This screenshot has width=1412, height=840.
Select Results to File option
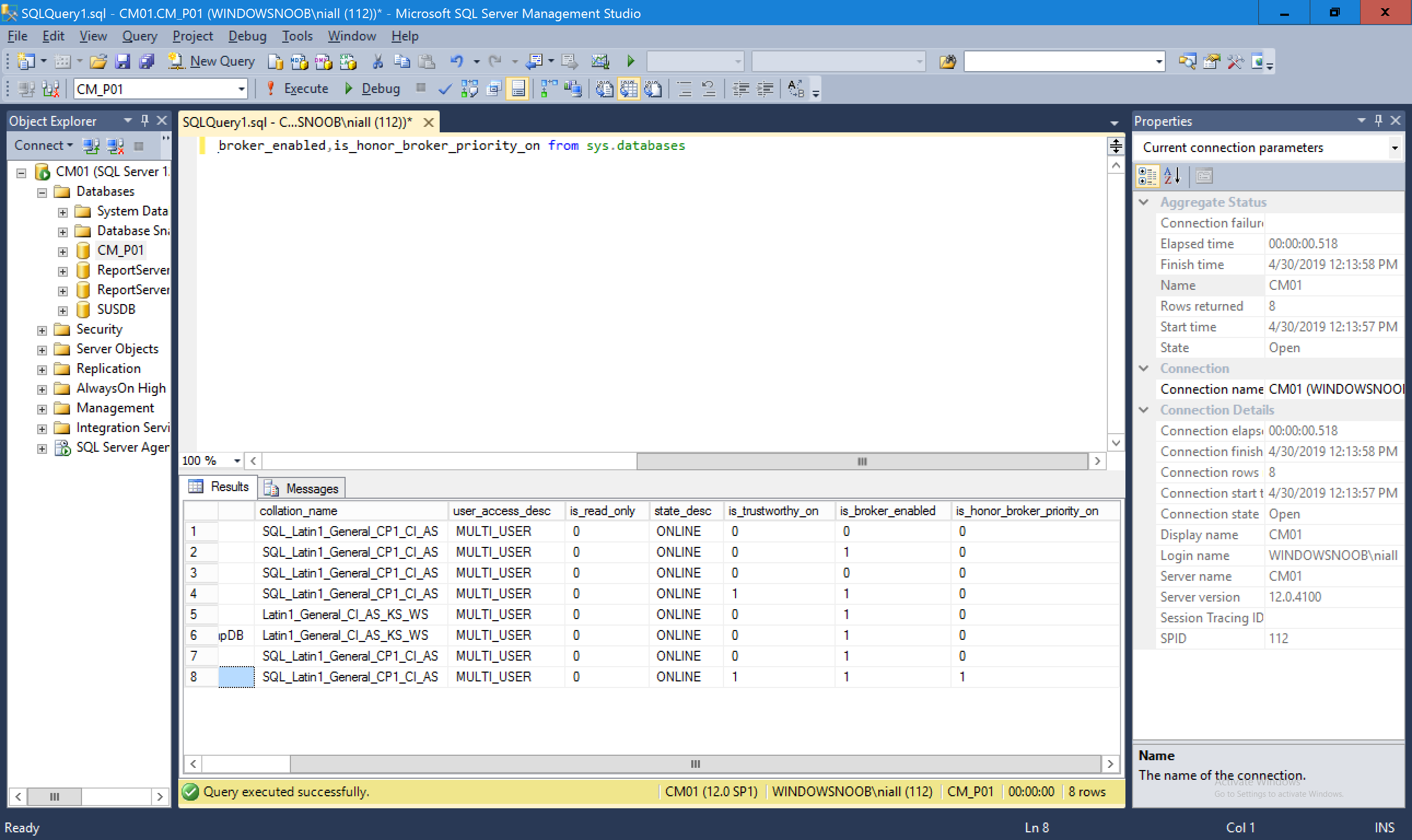coord(652,89)
